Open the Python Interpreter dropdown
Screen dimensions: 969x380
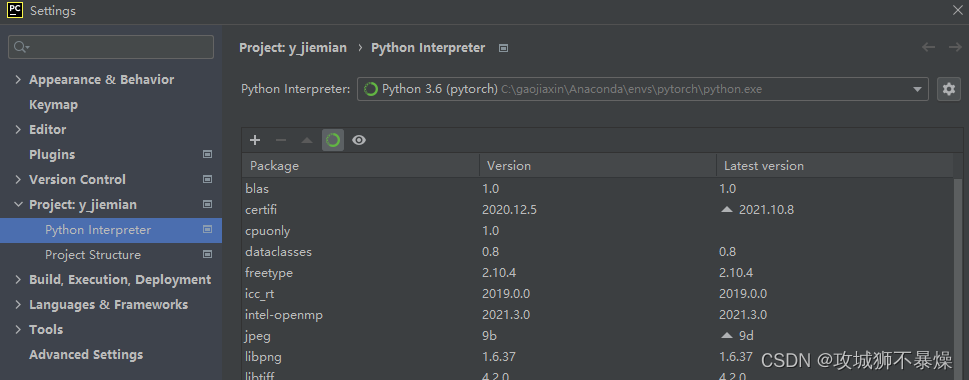(643, 89)
